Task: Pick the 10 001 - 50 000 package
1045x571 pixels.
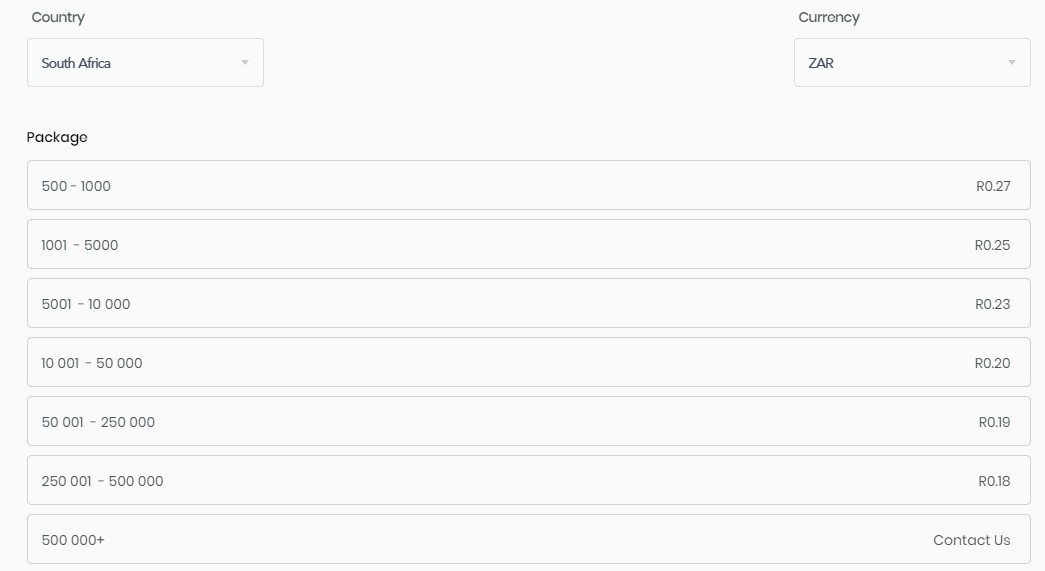Action: click(528, 362)
